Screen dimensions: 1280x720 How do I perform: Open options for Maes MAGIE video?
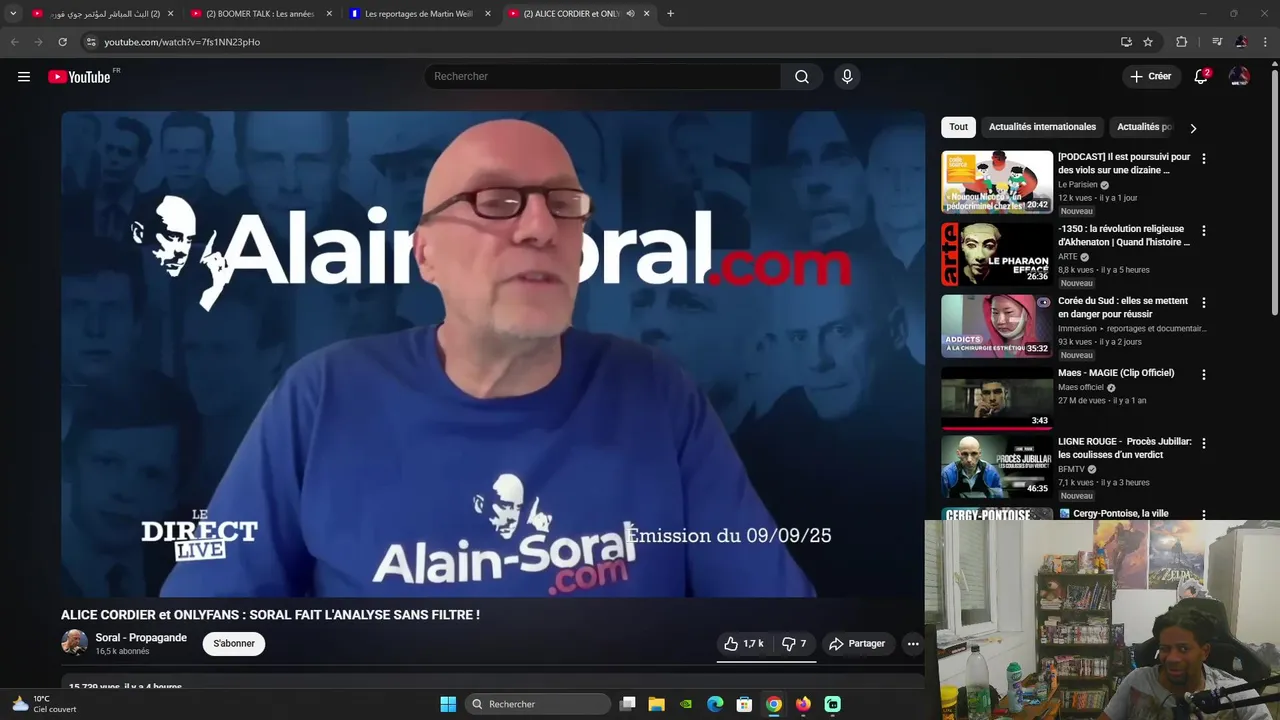click(x=1204, y=375)
